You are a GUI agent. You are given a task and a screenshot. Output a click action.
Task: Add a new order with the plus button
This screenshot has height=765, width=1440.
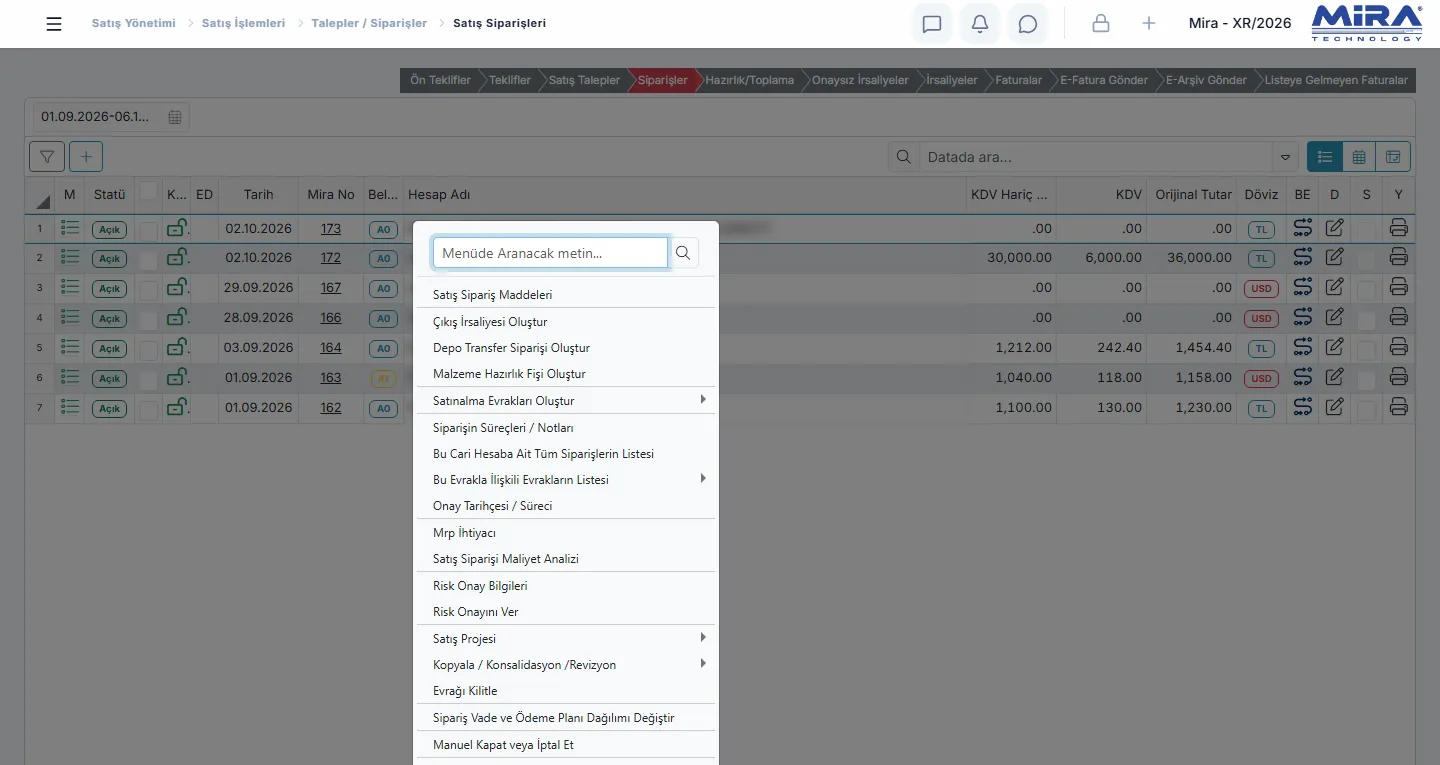pos(86,156)
